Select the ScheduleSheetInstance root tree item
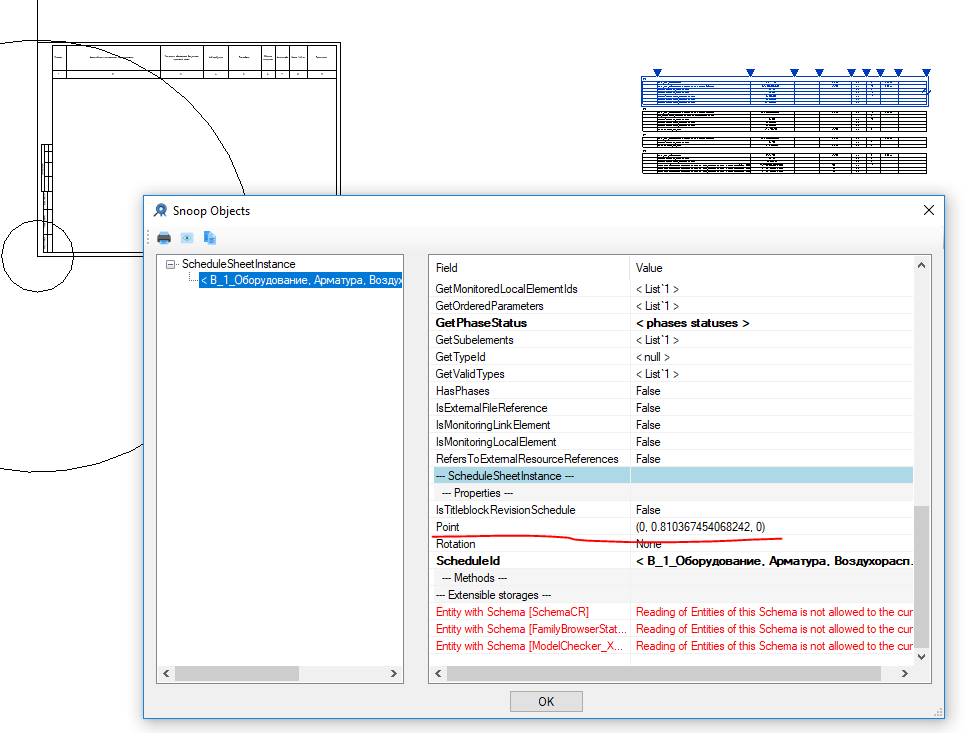This screenshot has height=733, width=968. pyautogui.click(x=238, y=264)
